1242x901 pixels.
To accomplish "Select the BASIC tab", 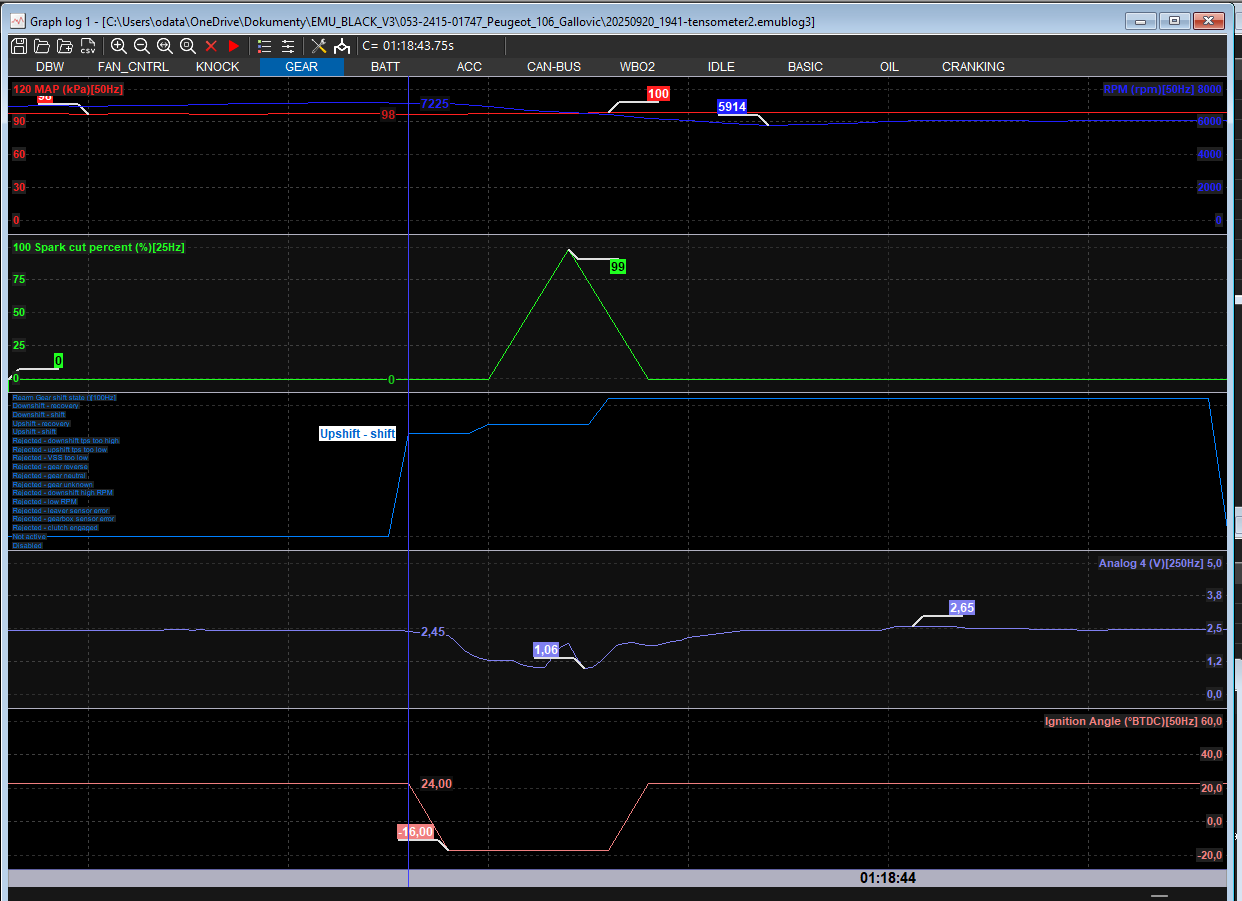I will (805, 67).
